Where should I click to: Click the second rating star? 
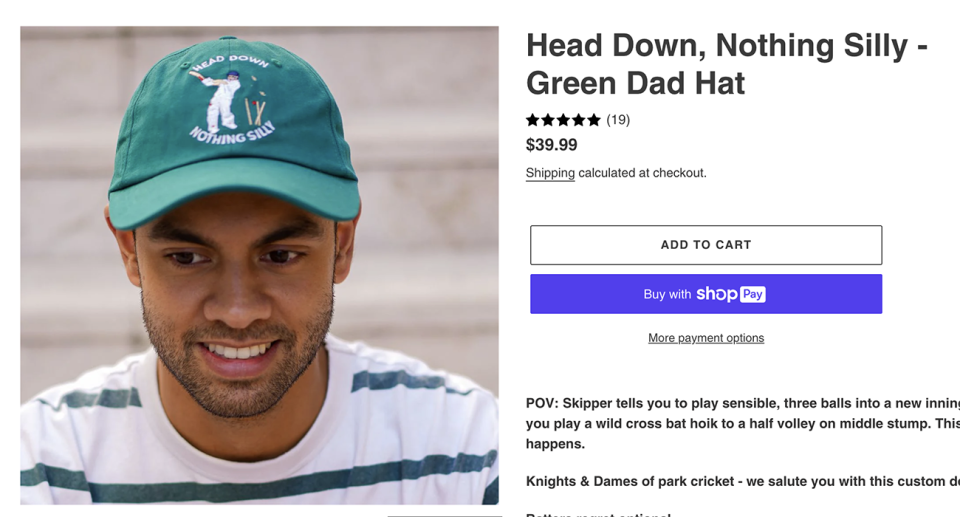click(x=548, y=120)
